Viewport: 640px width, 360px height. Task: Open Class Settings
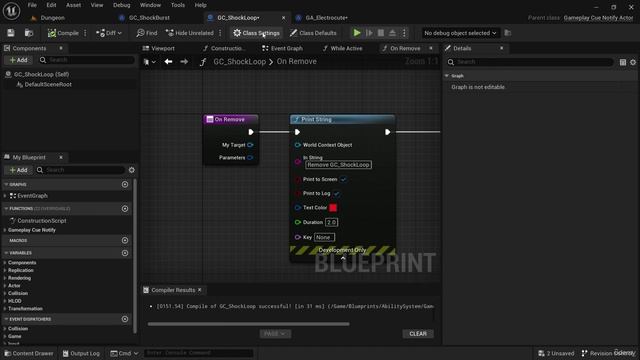tap(257, 33)
